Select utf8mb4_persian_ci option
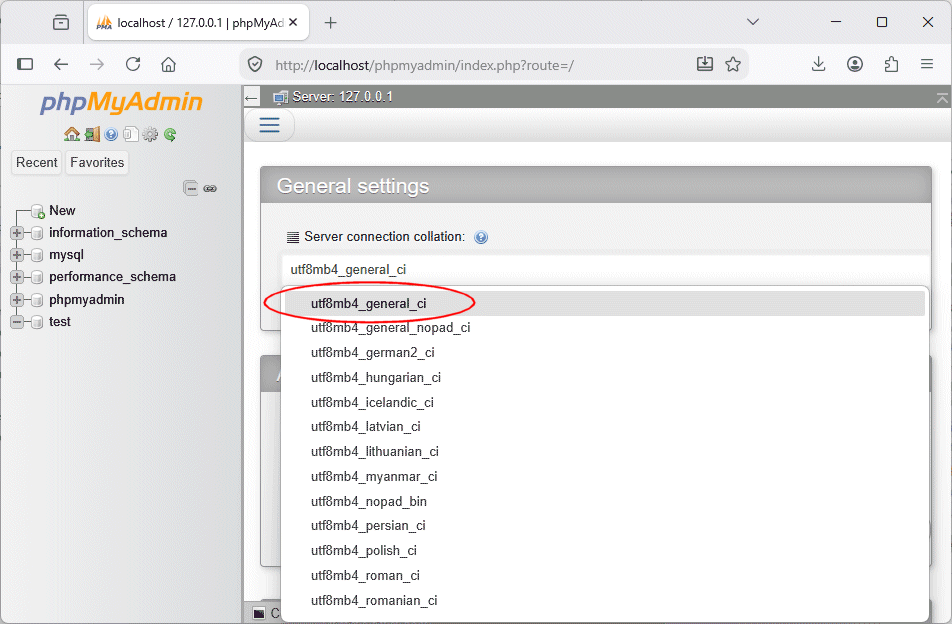This screenshot has height=624, width=952. pyautogui.click(x=605, y=526)
